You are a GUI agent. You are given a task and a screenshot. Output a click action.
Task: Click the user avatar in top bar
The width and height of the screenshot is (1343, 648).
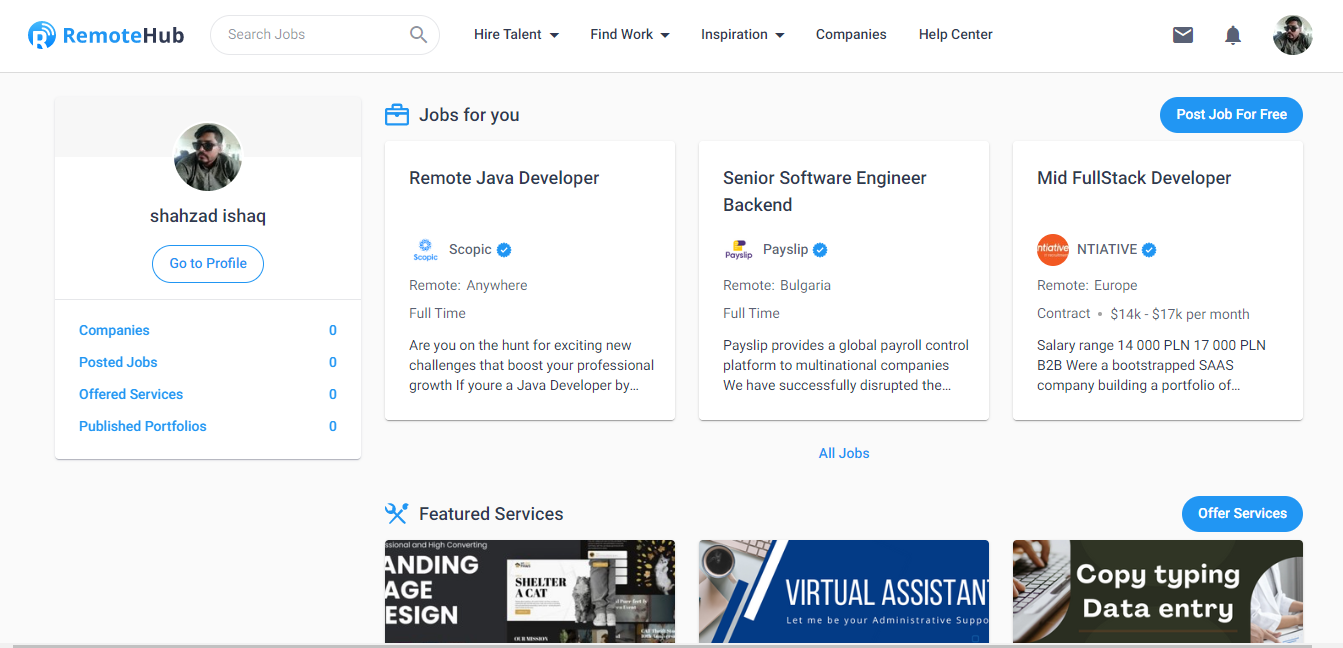(x=1292, y=35)
